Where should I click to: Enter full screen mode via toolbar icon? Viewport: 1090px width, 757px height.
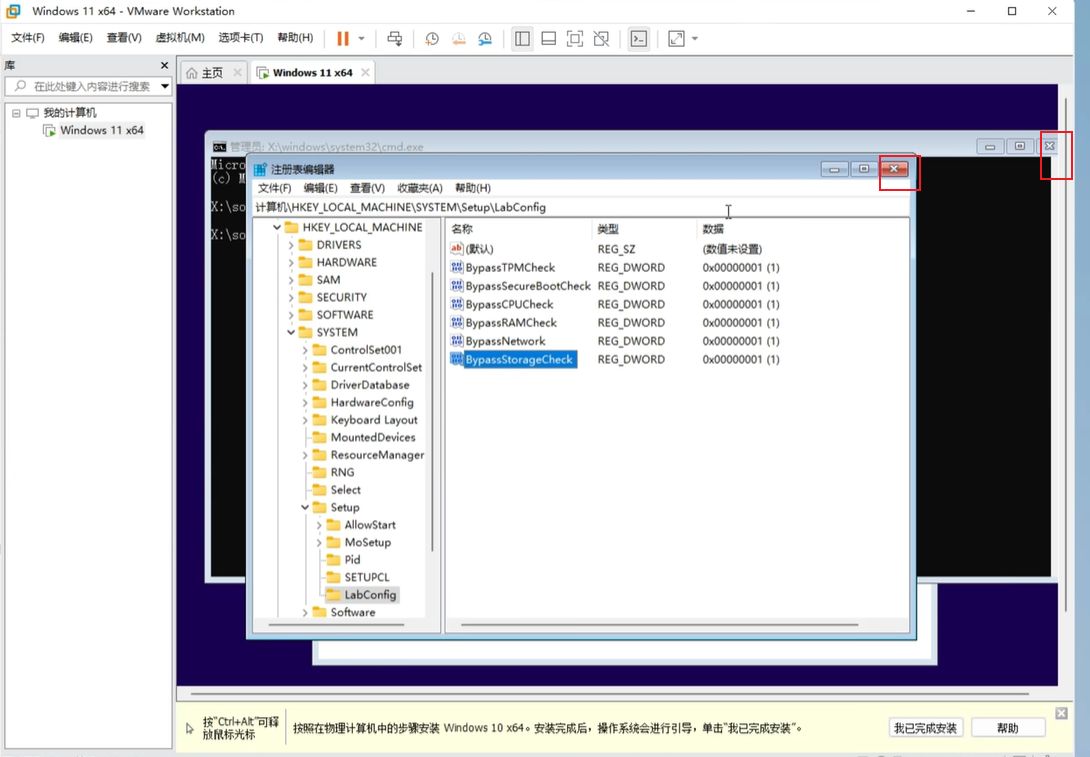pos(575,39)
